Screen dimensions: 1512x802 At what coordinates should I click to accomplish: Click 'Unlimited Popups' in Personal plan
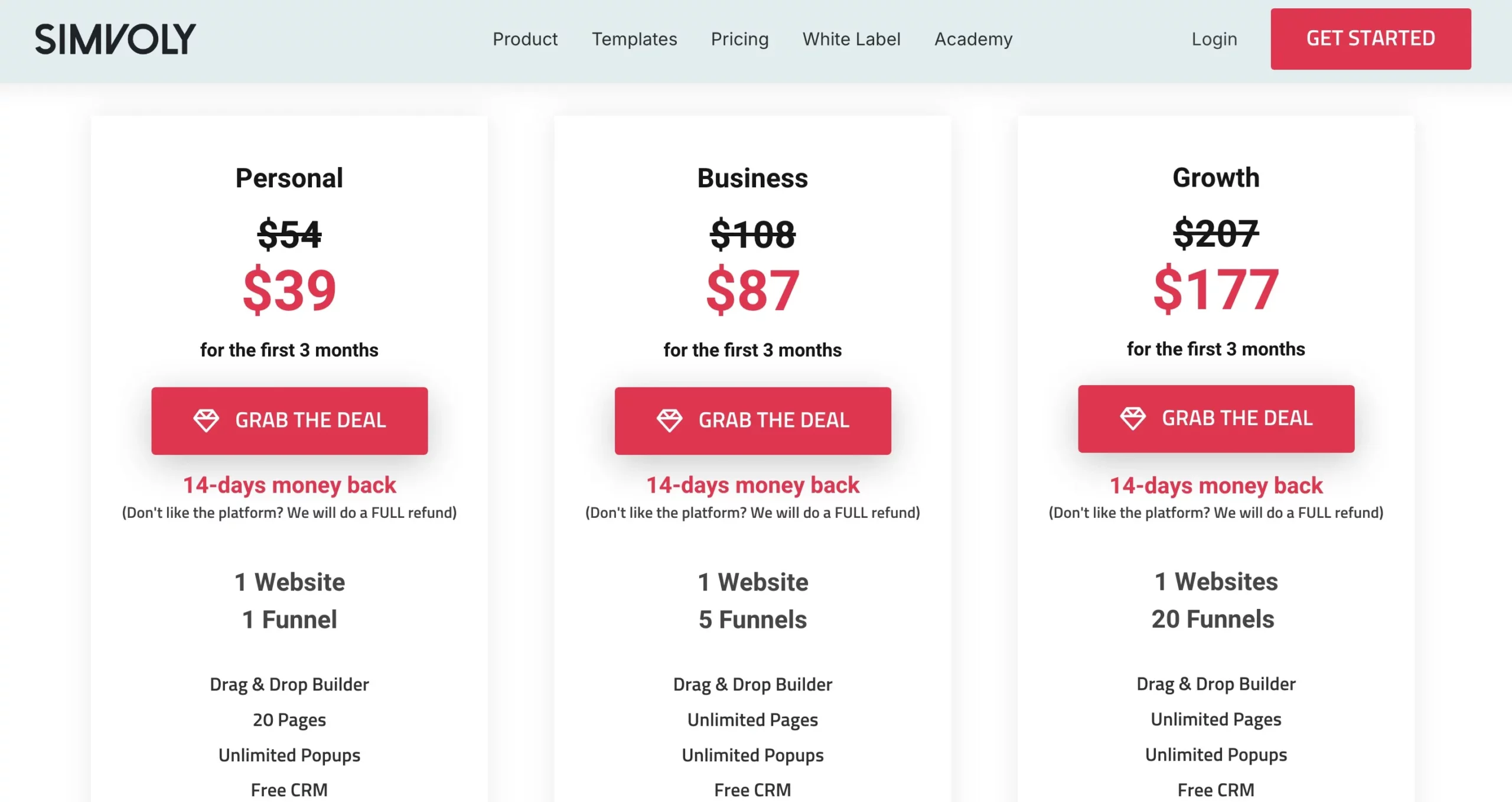tap(289, 755)
